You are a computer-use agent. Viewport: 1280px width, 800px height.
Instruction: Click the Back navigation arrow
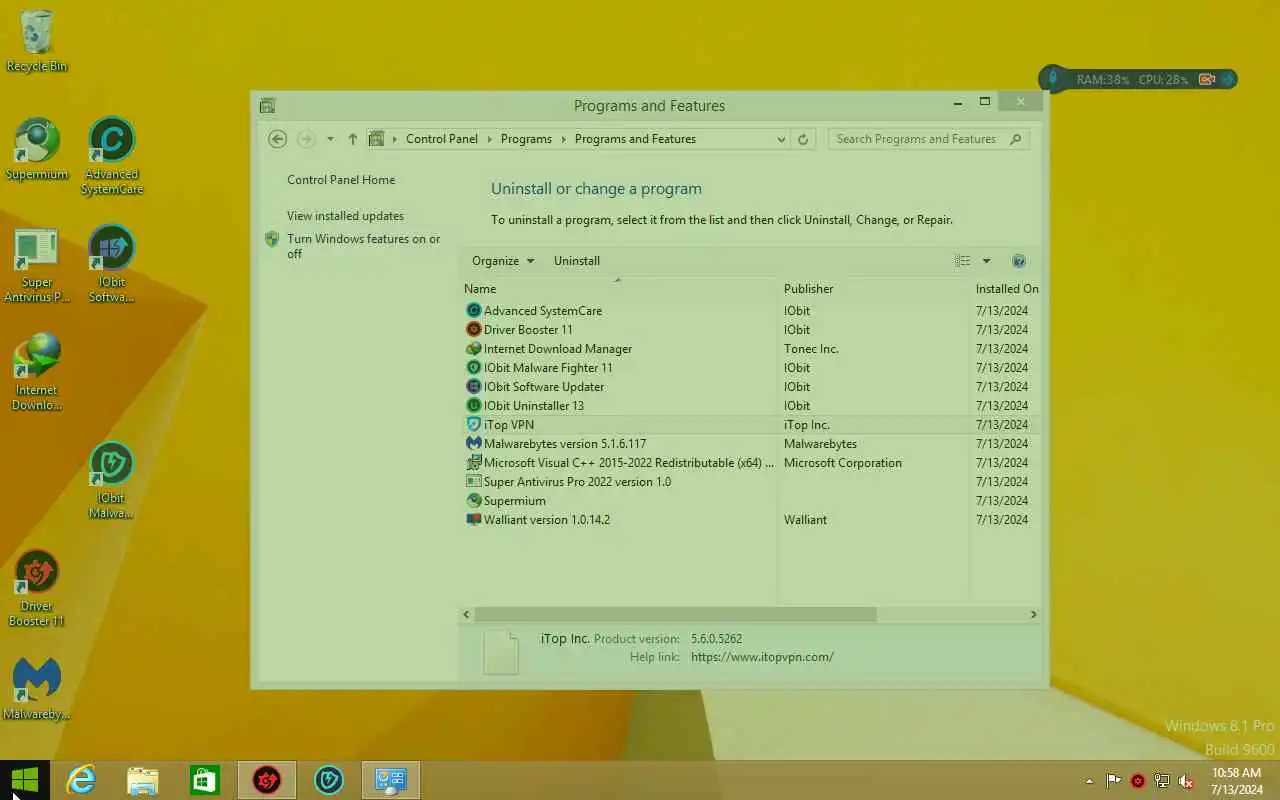point(278,139)
